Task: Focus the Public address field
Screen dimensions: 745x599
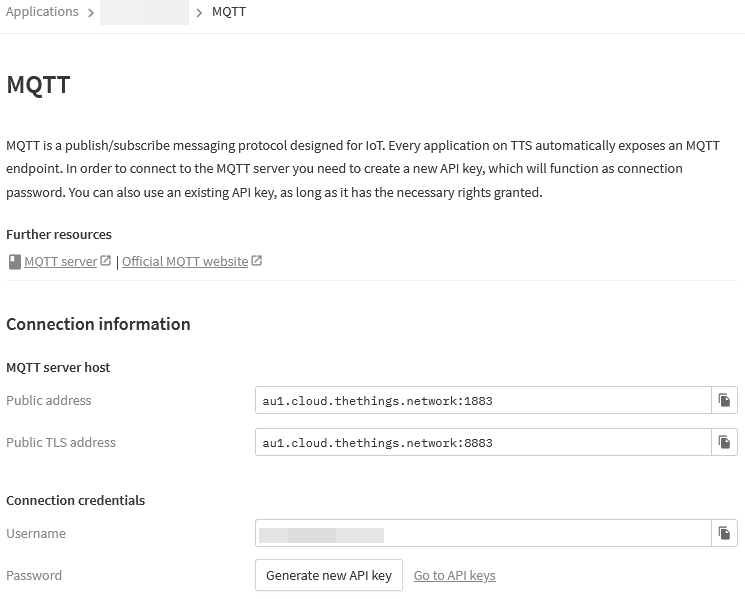Action: (483, 400)
